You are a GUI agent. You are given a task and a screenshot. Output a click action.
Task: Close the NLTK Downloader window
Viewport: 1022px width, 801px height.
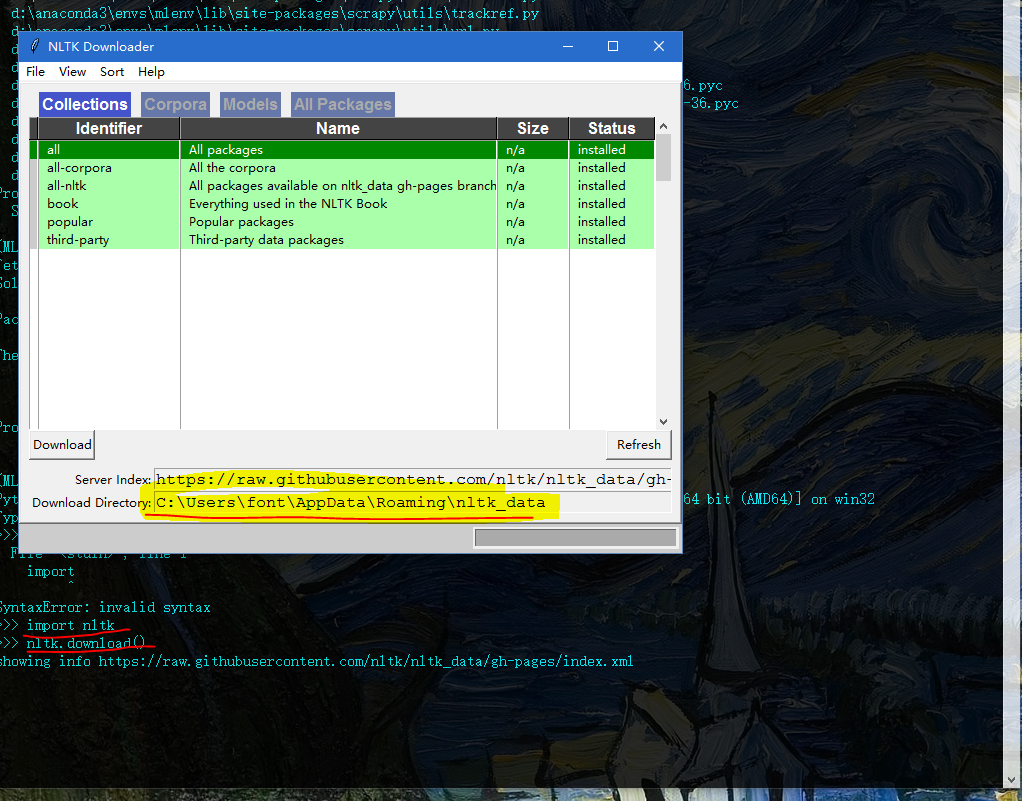point(659,46)
